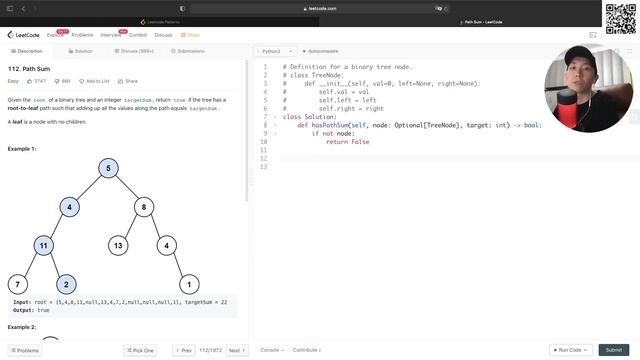This screenshot has width=640, height=360.
Task: Click the 'Example 2:' heading
Action: tap(22, 327)
